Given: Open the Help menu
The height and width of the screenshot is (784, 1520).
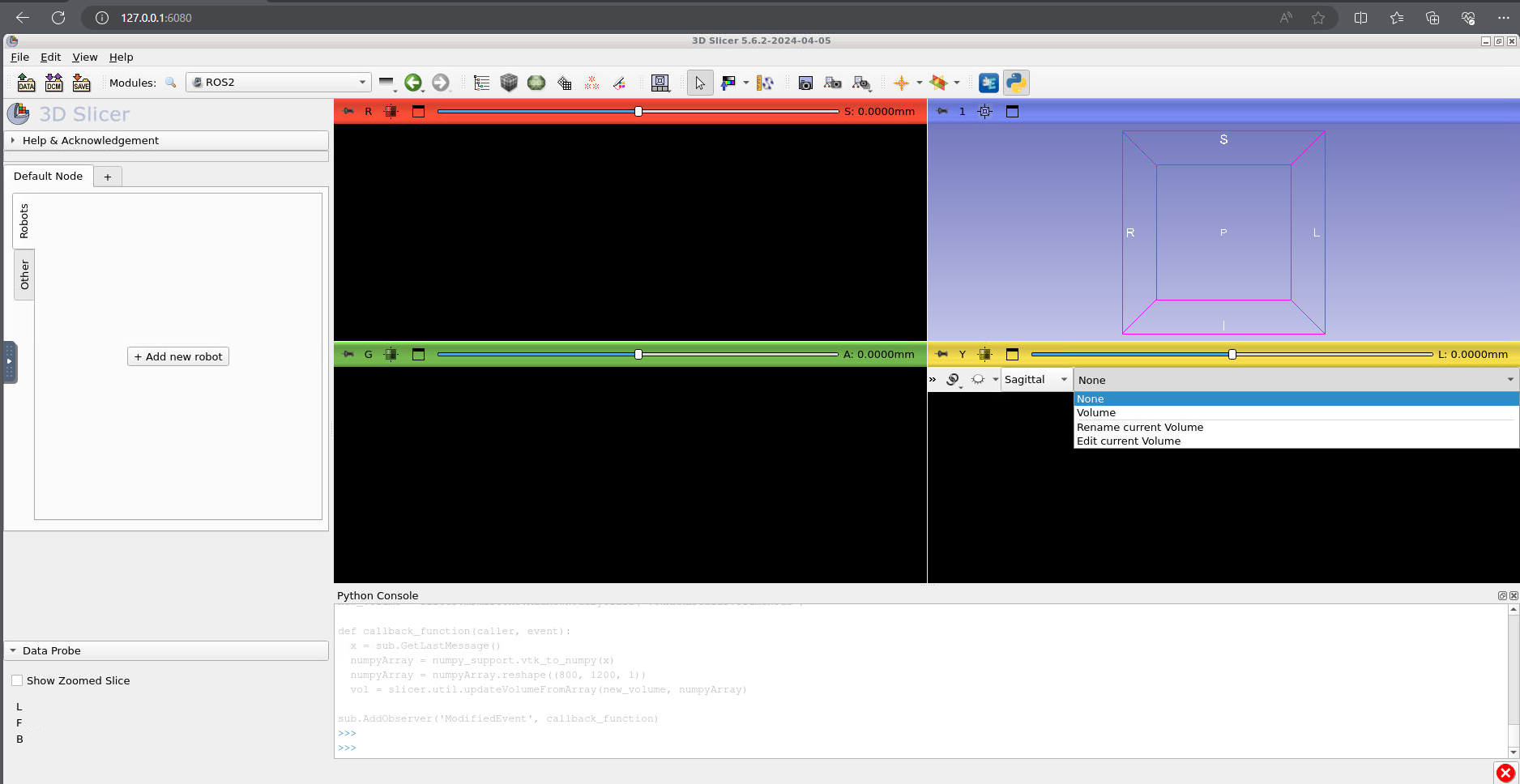Looking at the screenshot, I should [122, 57].
